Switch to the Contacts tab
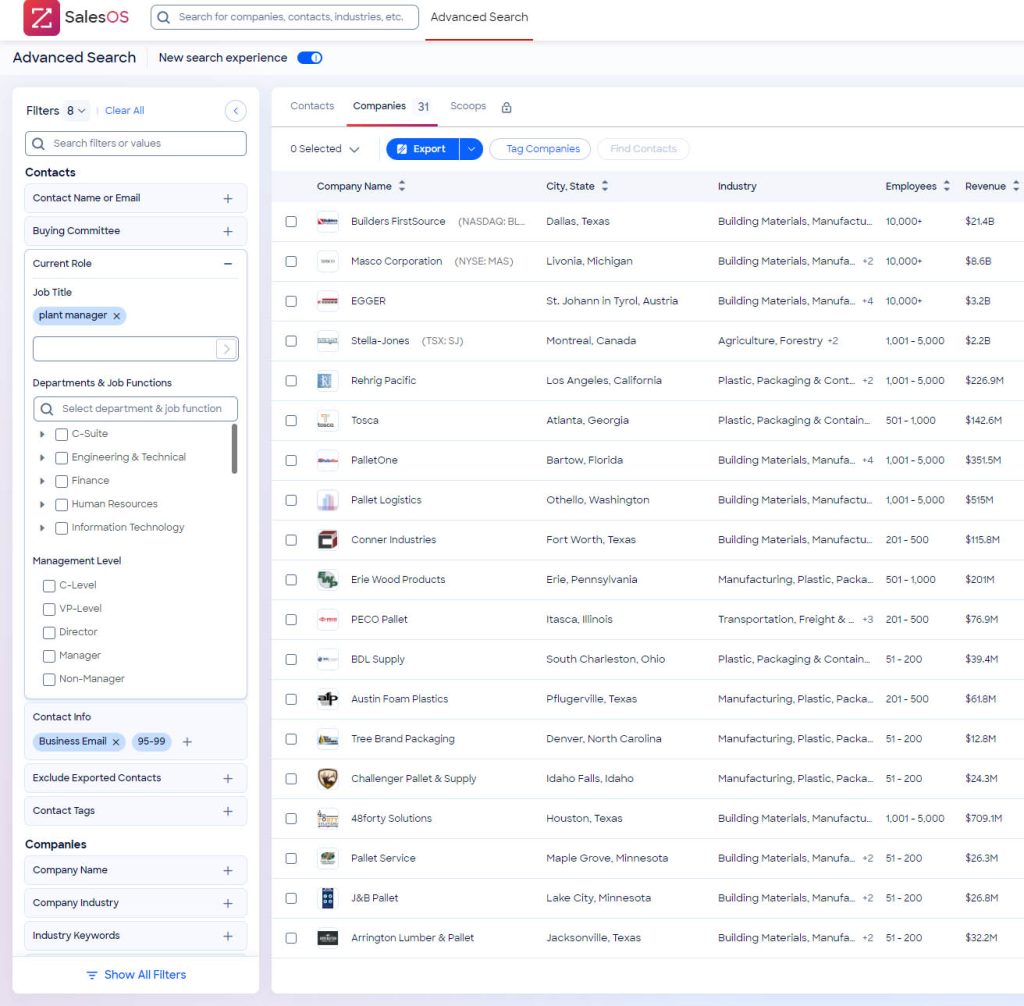This screenshot has width=1024, height=1006. (312, 106)
